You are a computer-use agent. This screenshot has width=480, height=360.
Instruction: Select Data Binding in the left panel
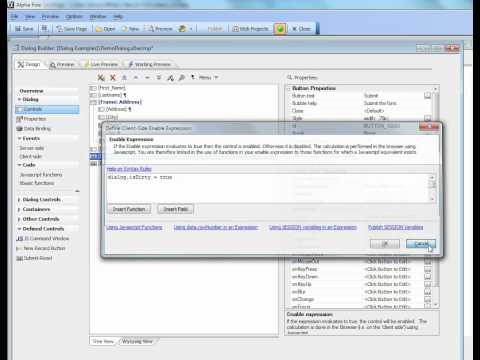34,128
